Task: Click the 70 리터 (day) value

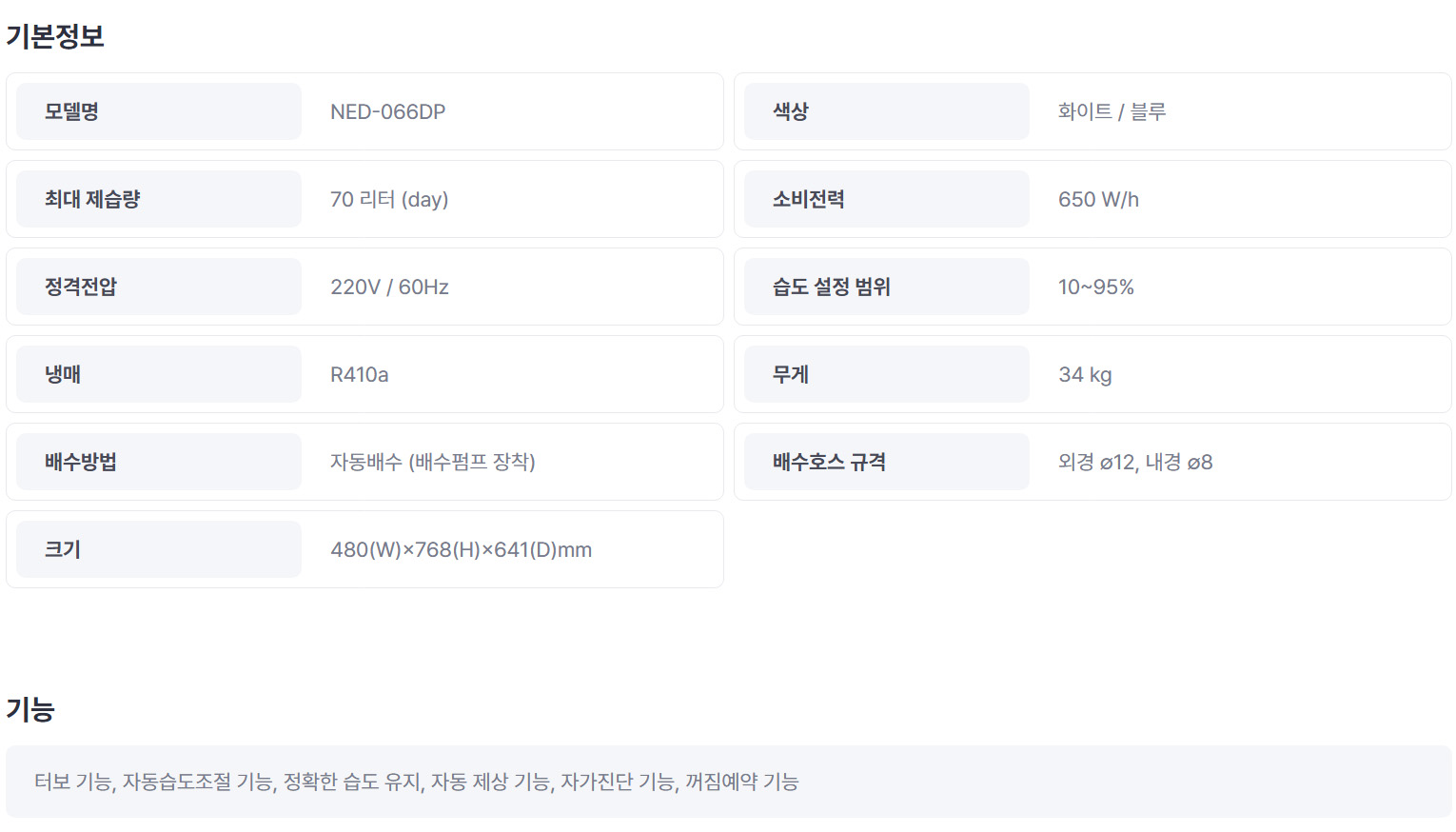Action: 388,200
